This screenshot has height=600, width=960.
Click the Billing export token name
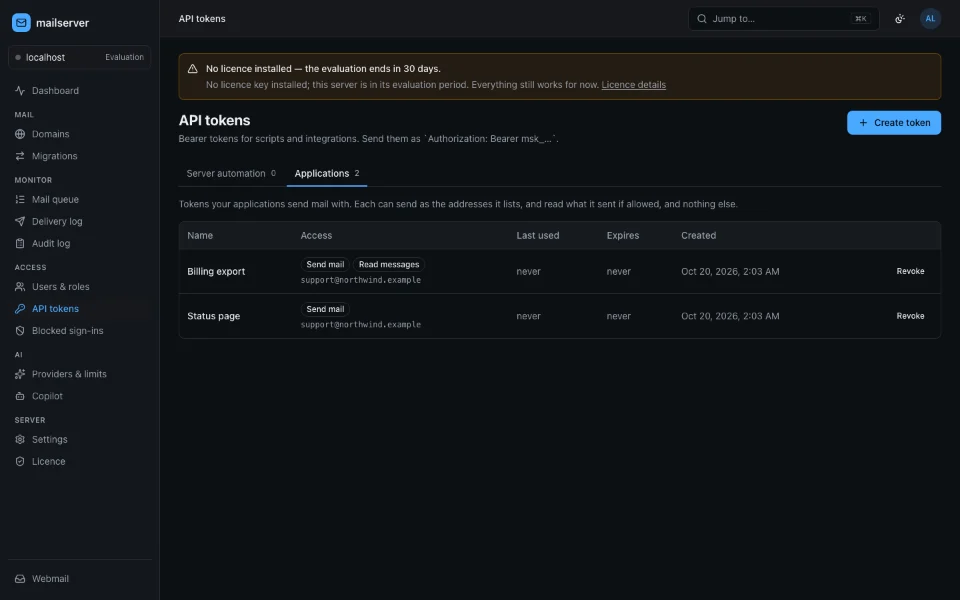coord(216,271)
